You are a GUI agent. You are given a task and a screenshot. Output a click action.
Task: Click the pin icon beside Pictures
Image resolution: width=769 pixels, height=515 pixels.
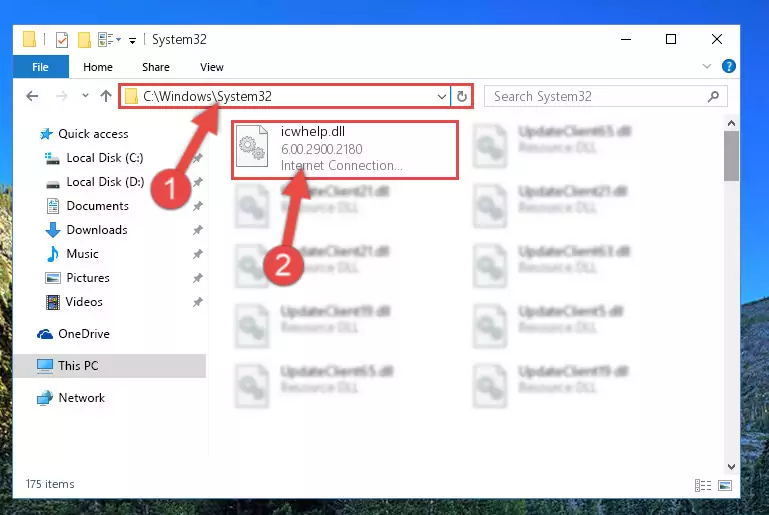(198, 278)
